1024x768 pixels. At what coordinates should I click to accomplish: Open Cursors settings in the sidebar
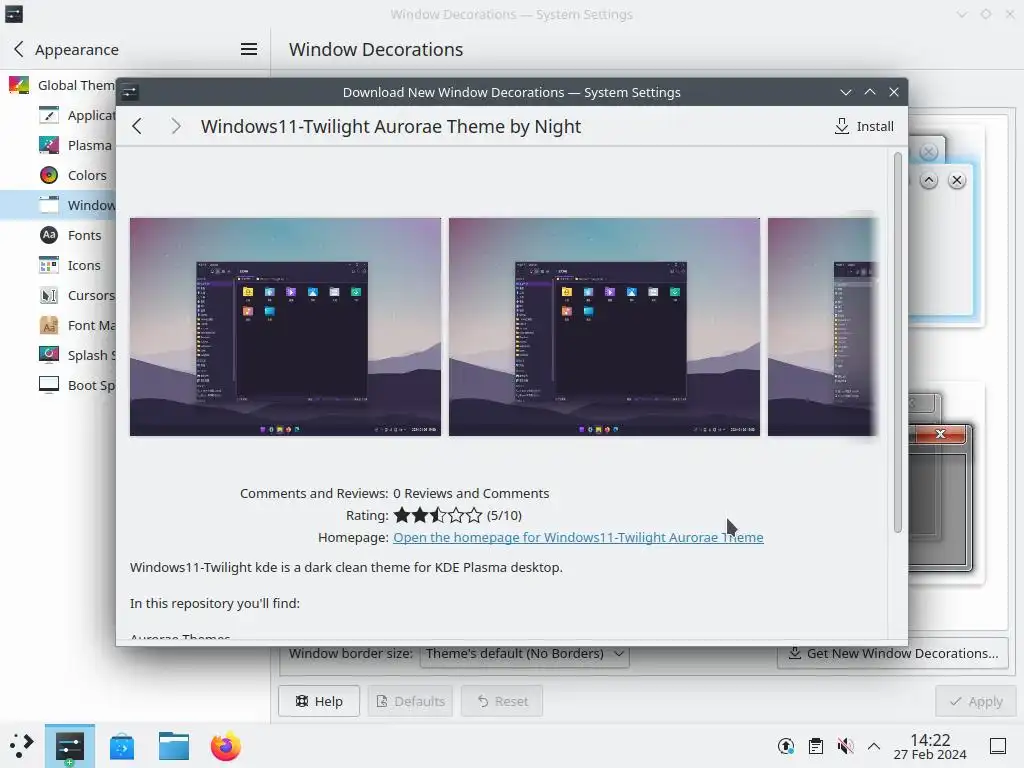click(76, 295)
